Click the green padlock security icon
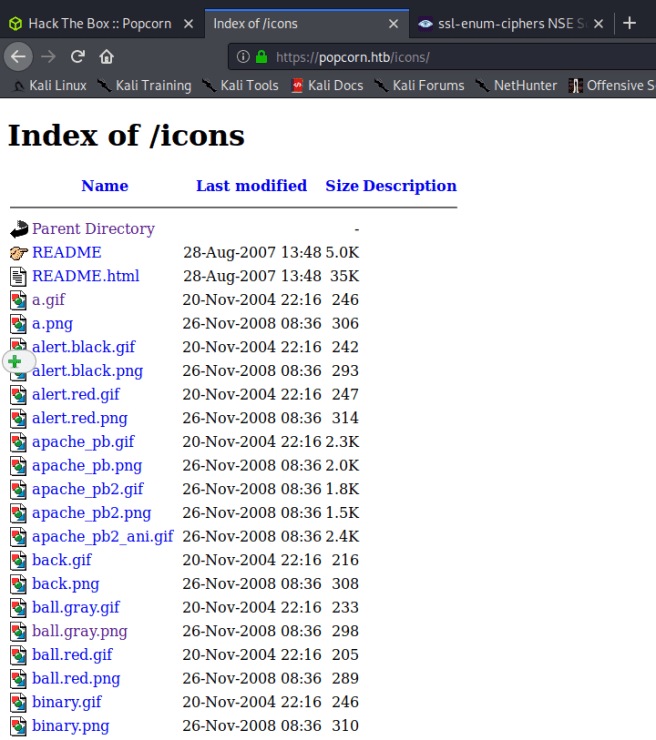This screenshot has height=740, width=656. (x=261, y=57)
